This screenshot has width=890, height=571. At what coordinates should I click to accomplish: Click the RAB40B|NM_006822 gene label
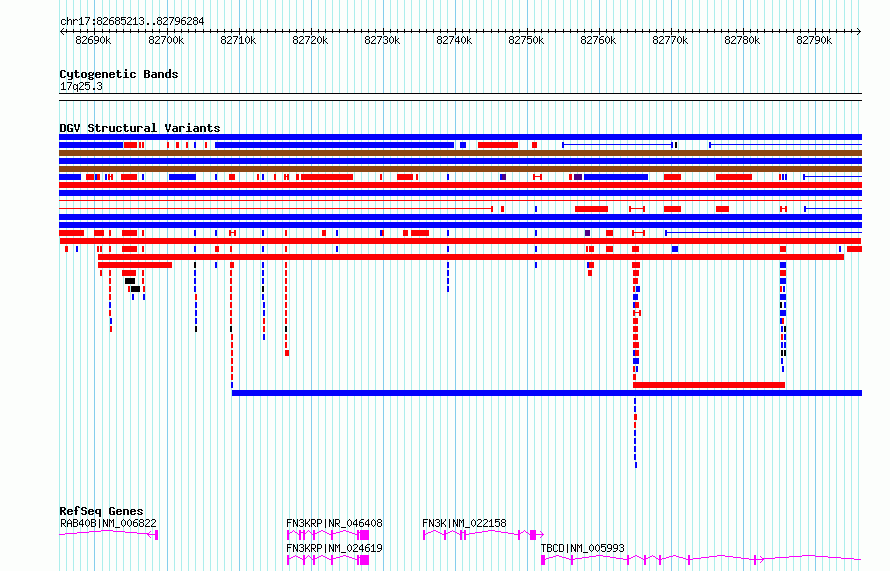(x=108, y=523)
